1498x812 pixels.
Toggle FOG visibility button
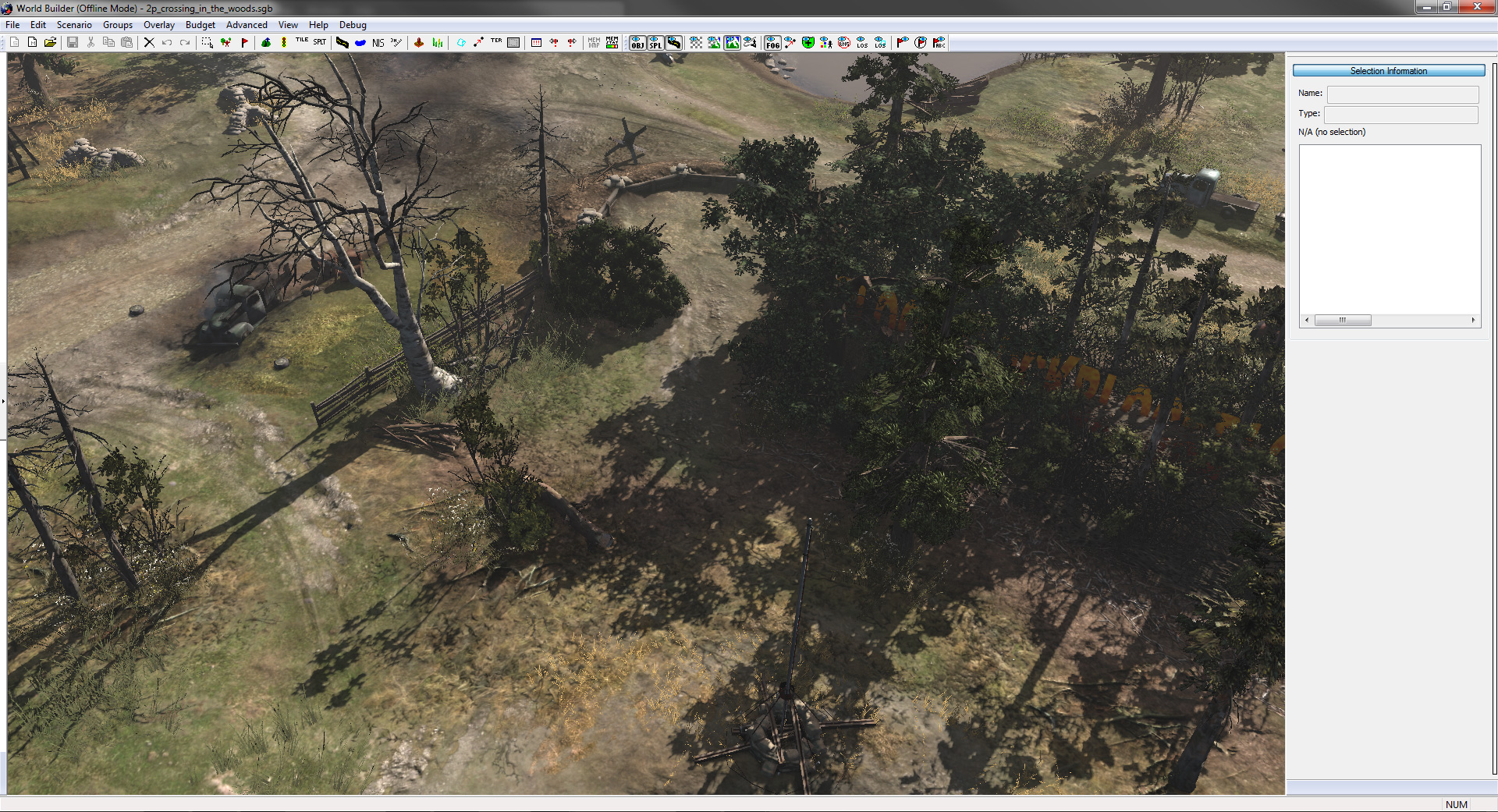pos(772,43)
